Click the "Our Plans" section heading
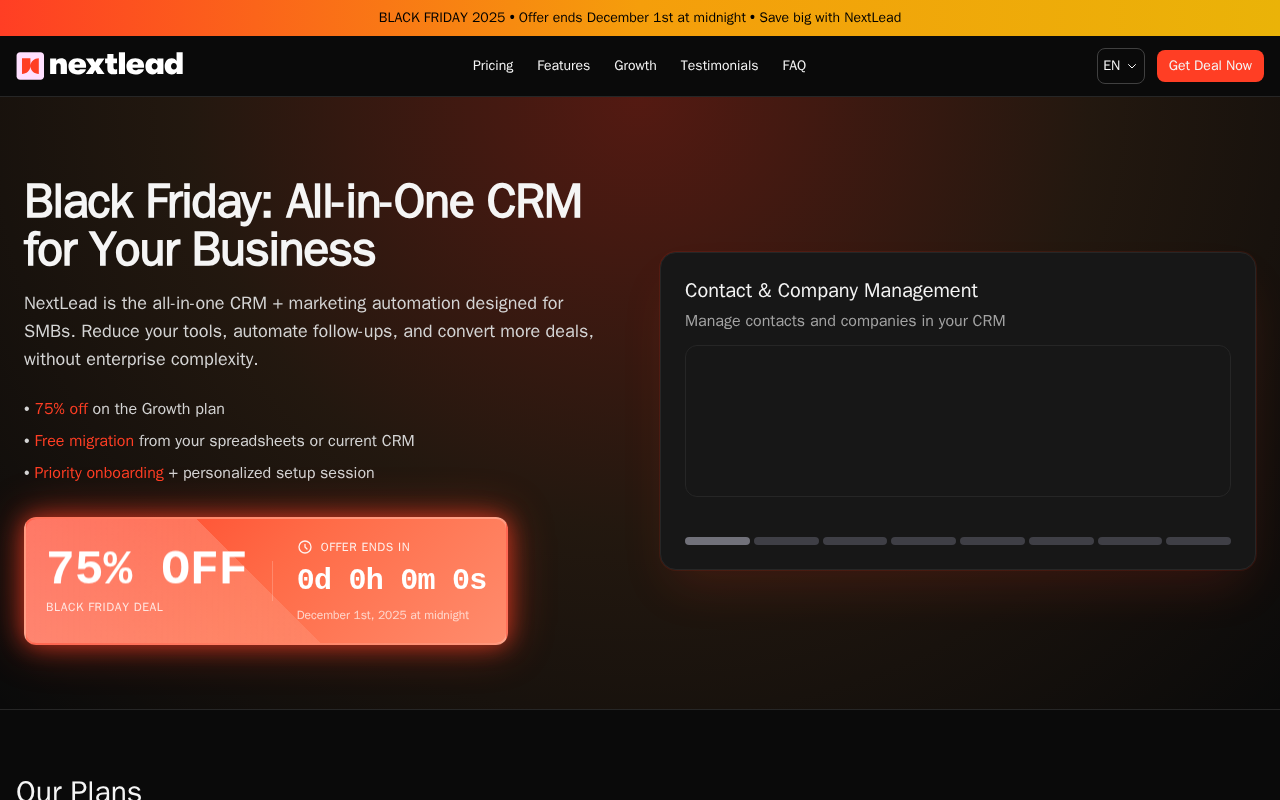 pyautogui.click(x=79, y=790)
